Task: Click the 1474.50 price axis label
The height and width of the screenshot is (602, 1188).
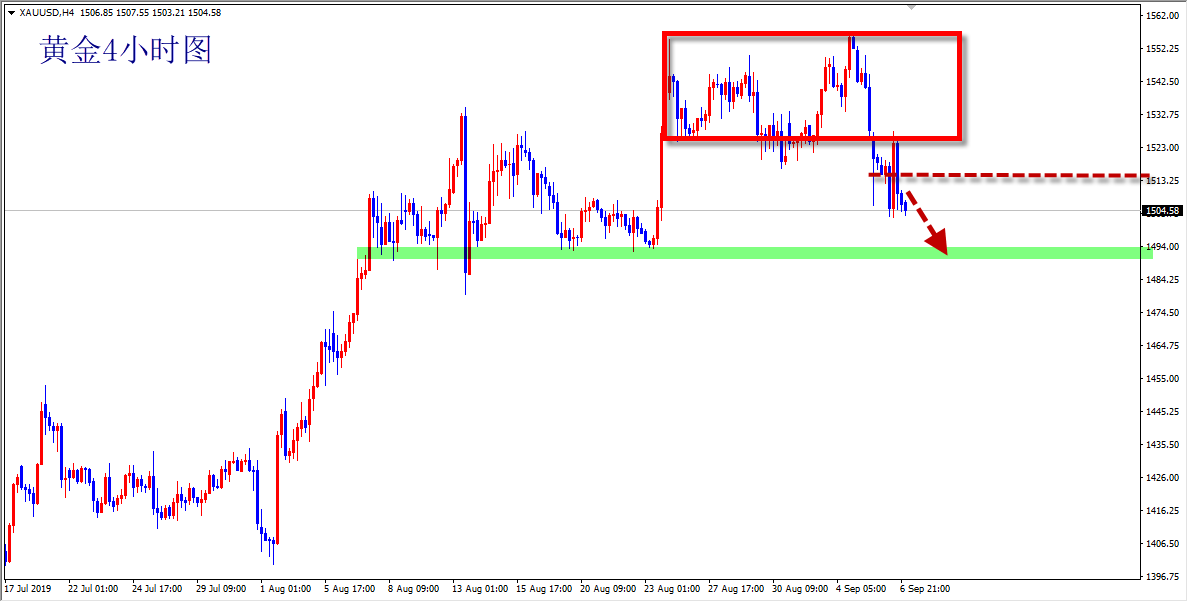Action: (x=1161, y=313)
